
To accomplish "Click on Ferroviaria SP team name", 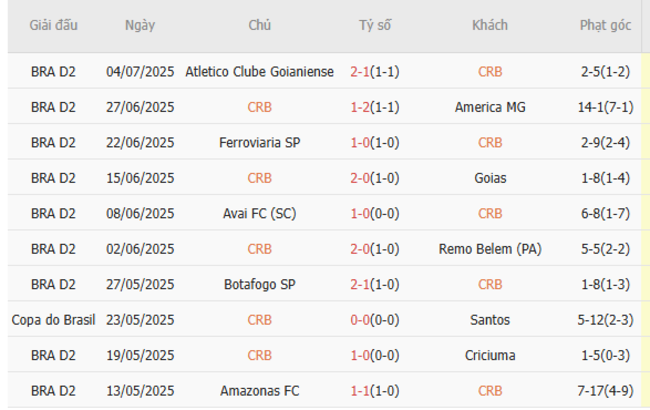I will (x=260, y=143).
